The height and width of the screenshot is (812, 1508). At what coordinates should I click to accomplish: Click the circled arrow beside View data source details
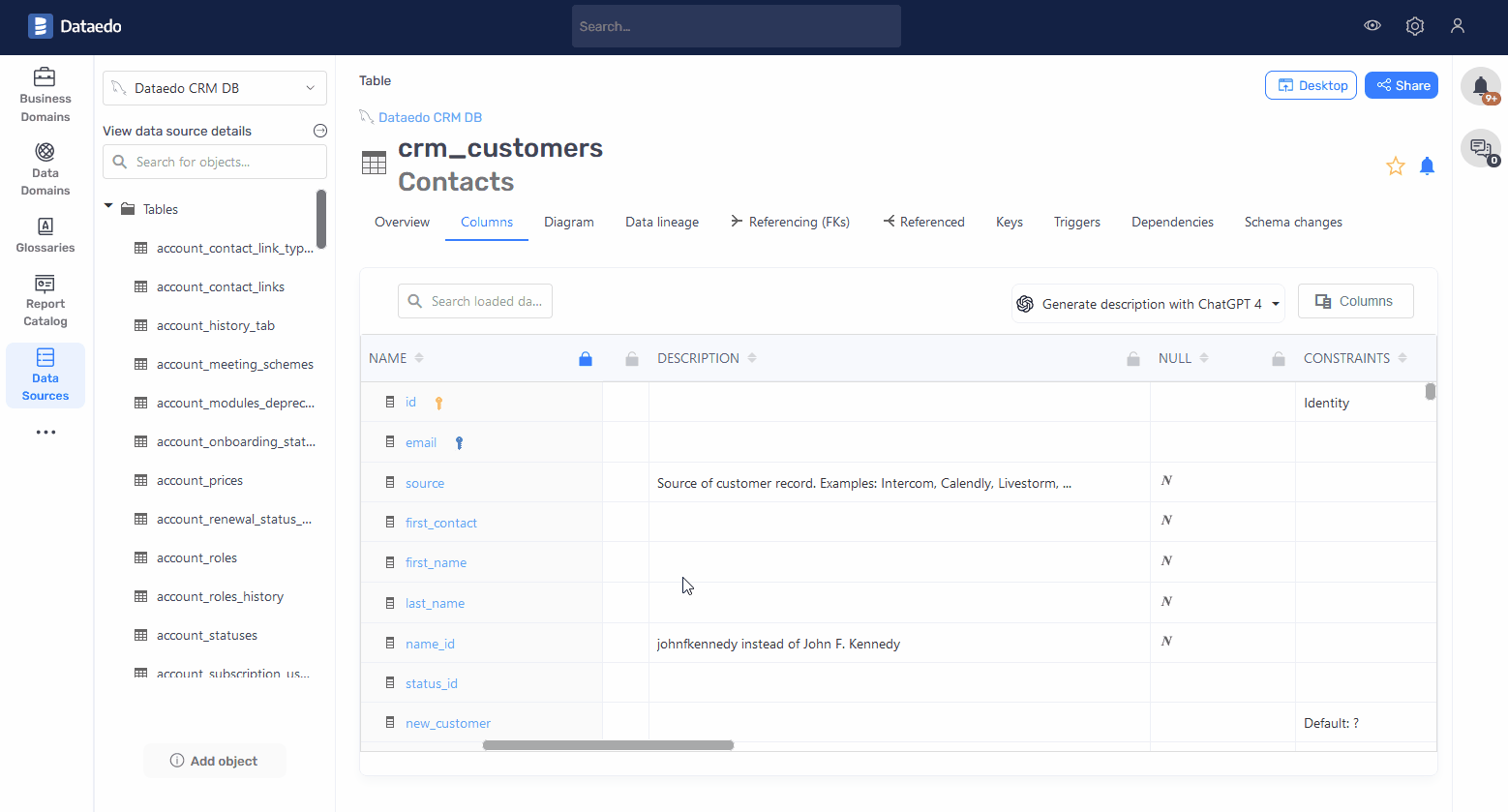pyautogui.click(x=320, y=131)
